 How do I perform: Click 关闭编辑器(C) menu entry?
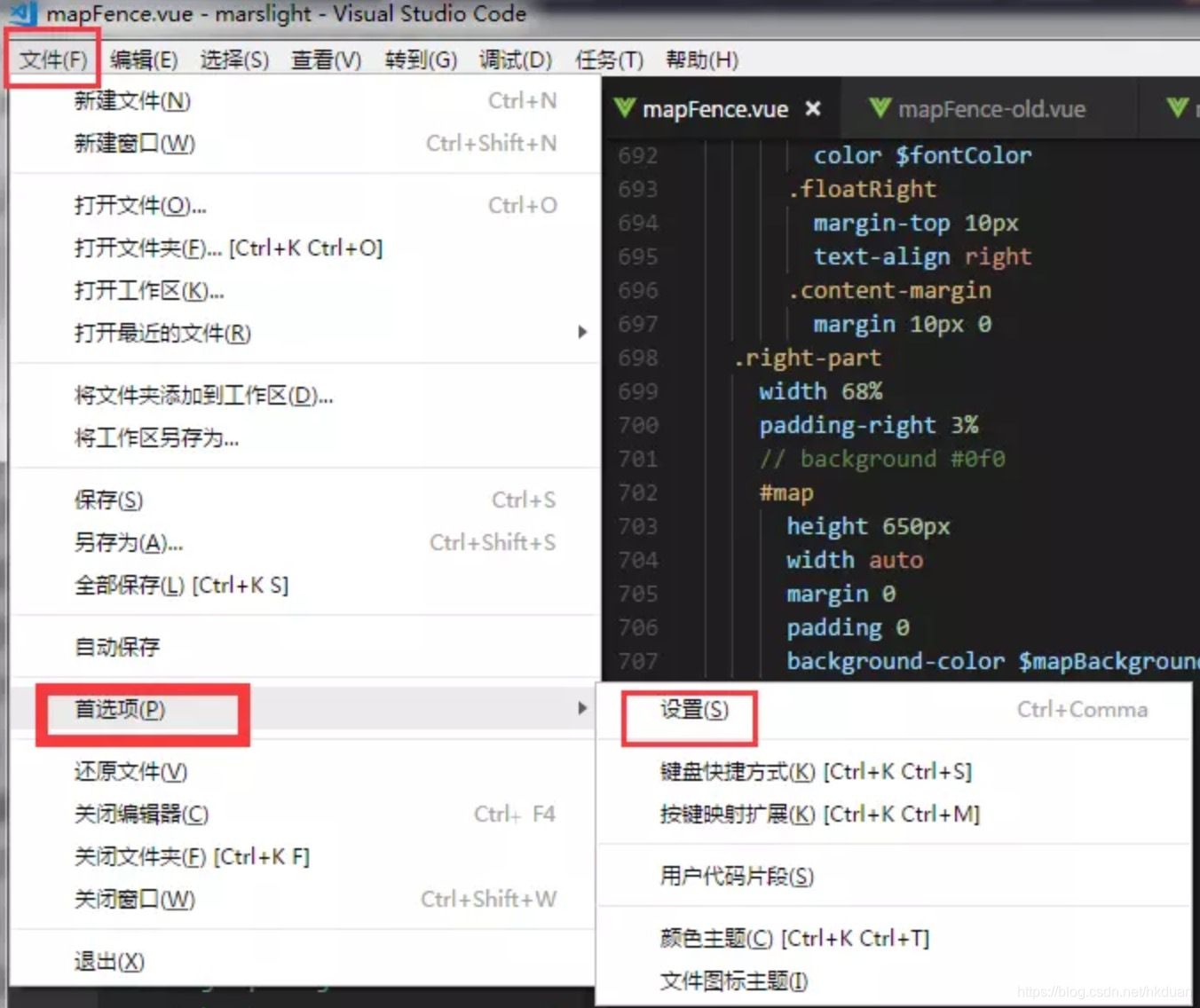click(304, 815)
